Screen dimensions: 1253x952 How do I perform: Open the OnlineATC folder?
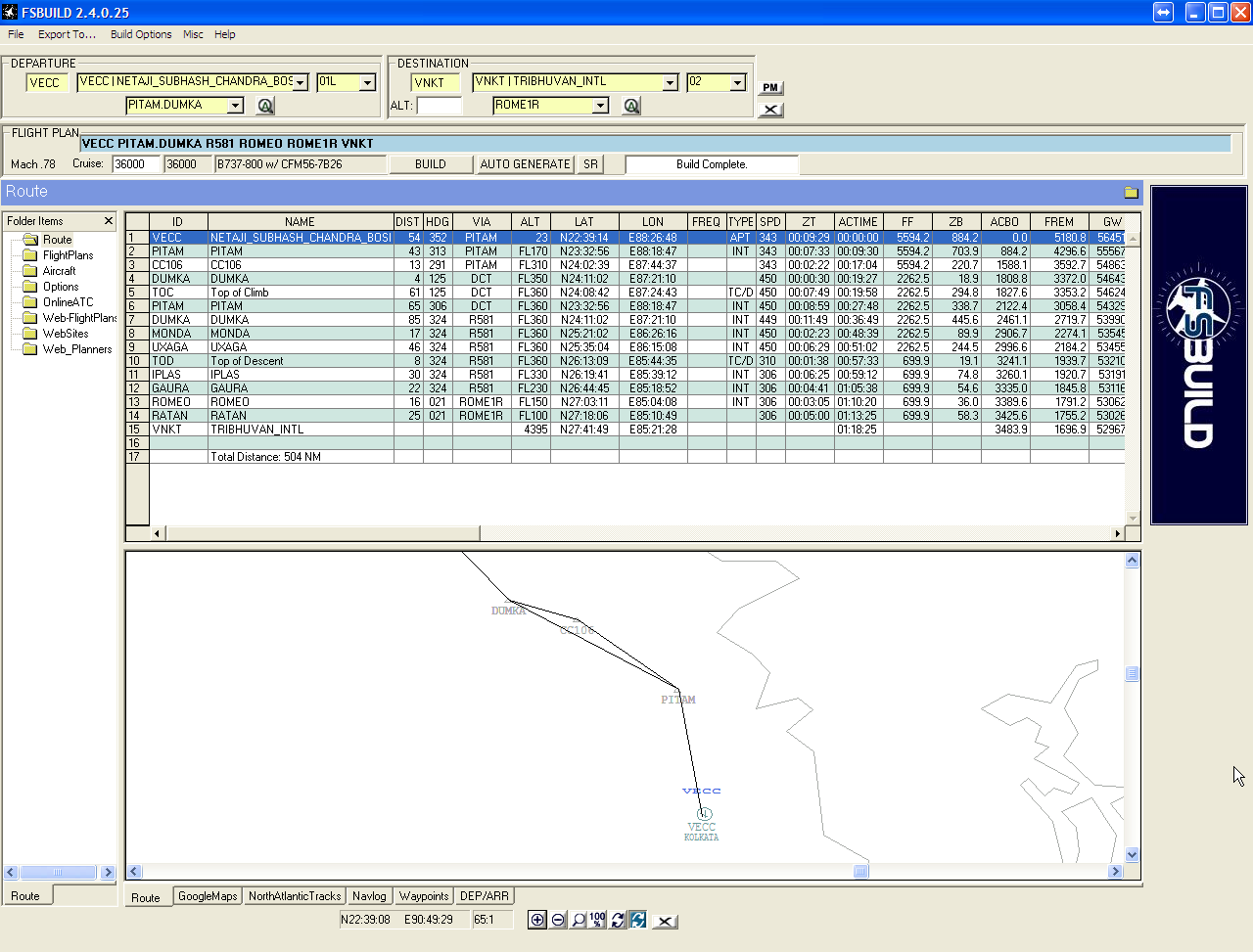(58, 302)
